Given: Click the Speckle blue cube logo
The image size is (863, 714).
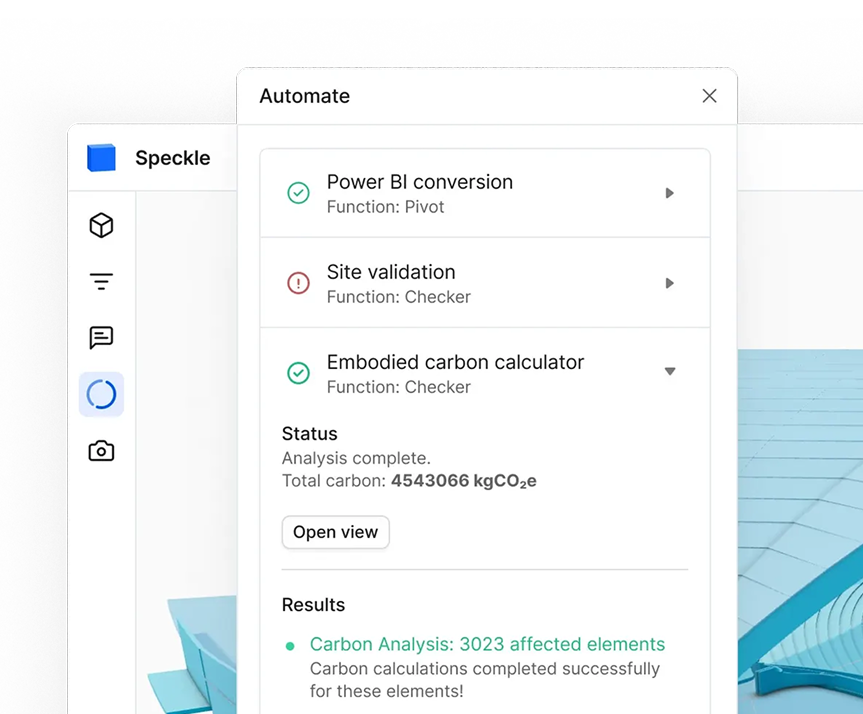Looking at the screenshot, I should 101,158.
